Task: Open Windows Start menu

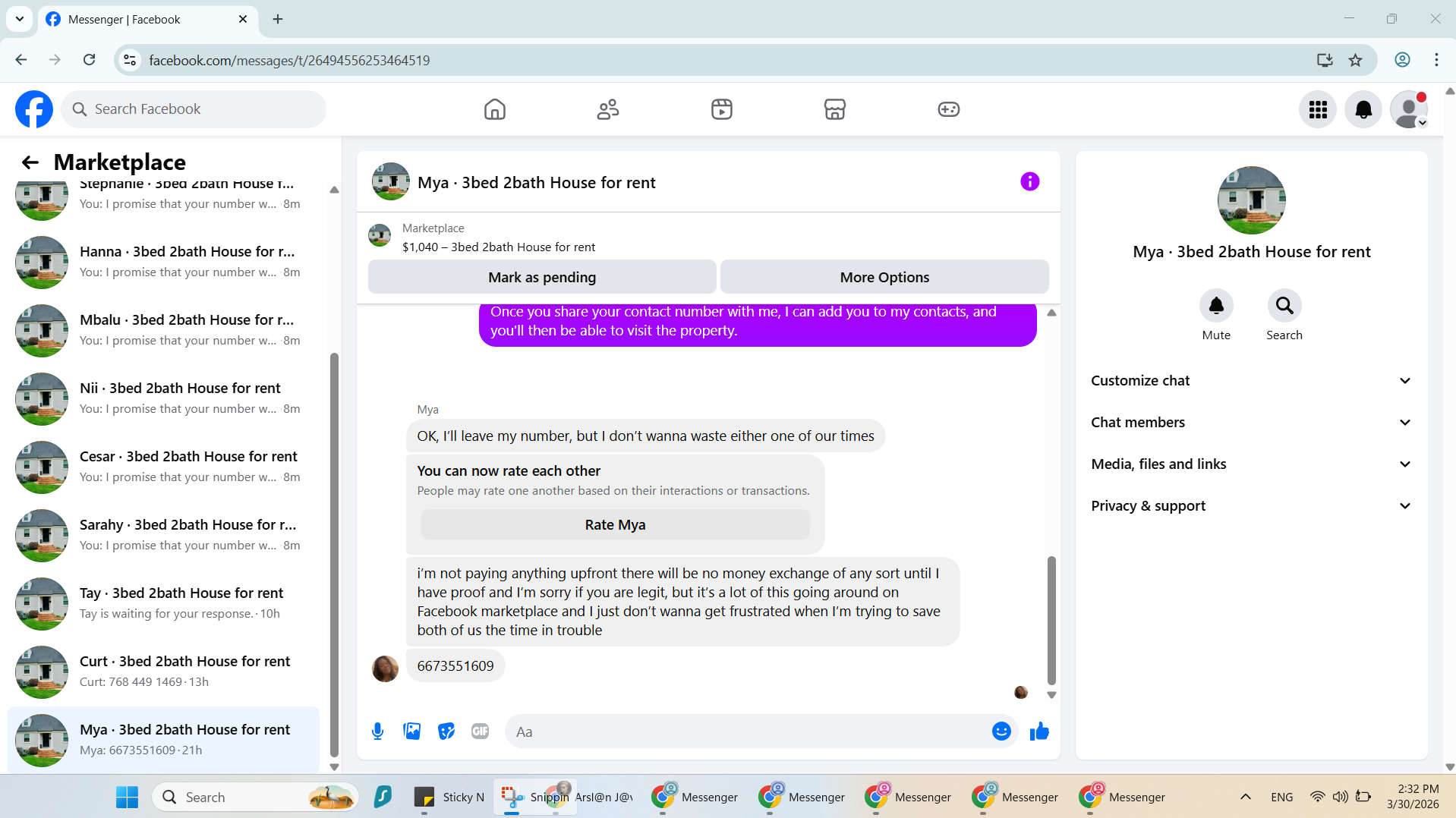Action: coord(127,797)
